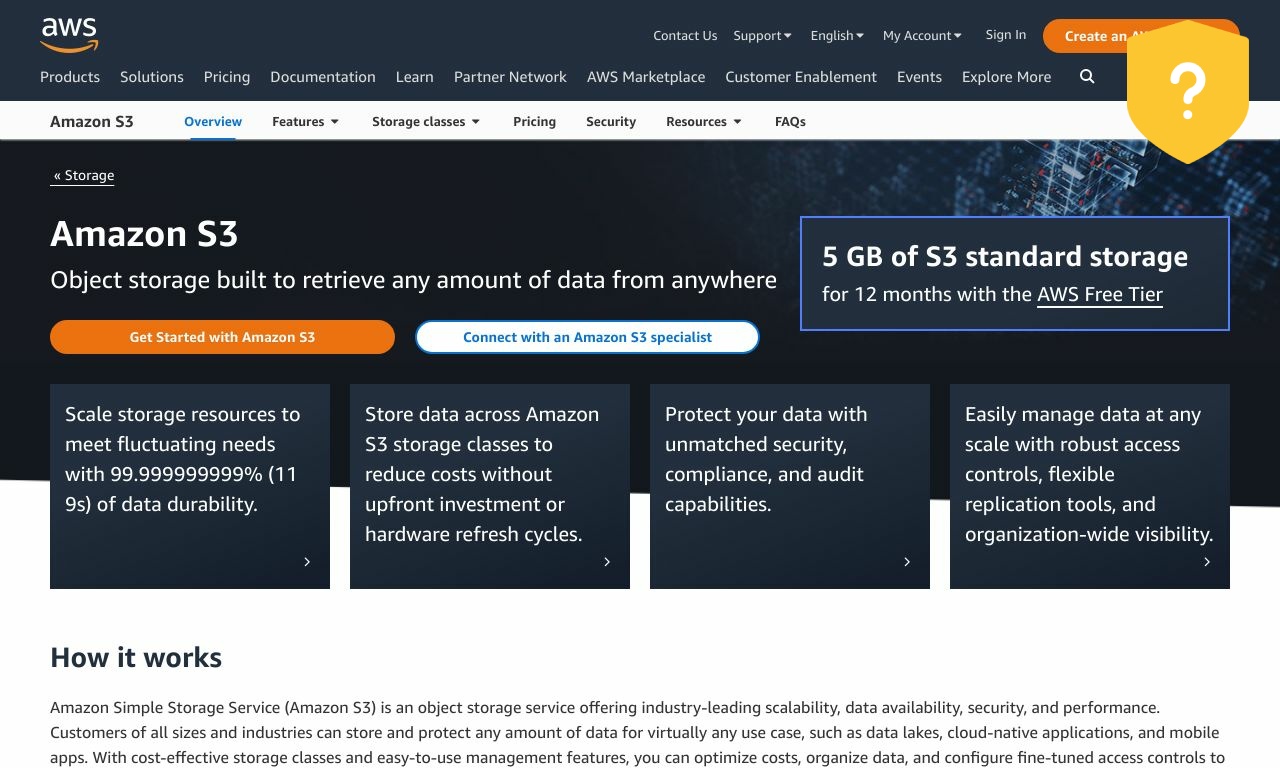Open the Learn menu
This screenshot has width=1280, height=768.
click(415, 77)
